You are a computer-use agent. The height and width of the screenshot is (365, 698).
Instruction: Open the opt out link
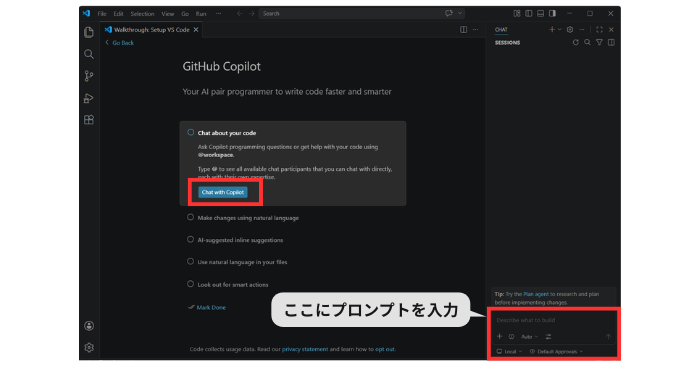pyautogui.click(x=385, y=349)
